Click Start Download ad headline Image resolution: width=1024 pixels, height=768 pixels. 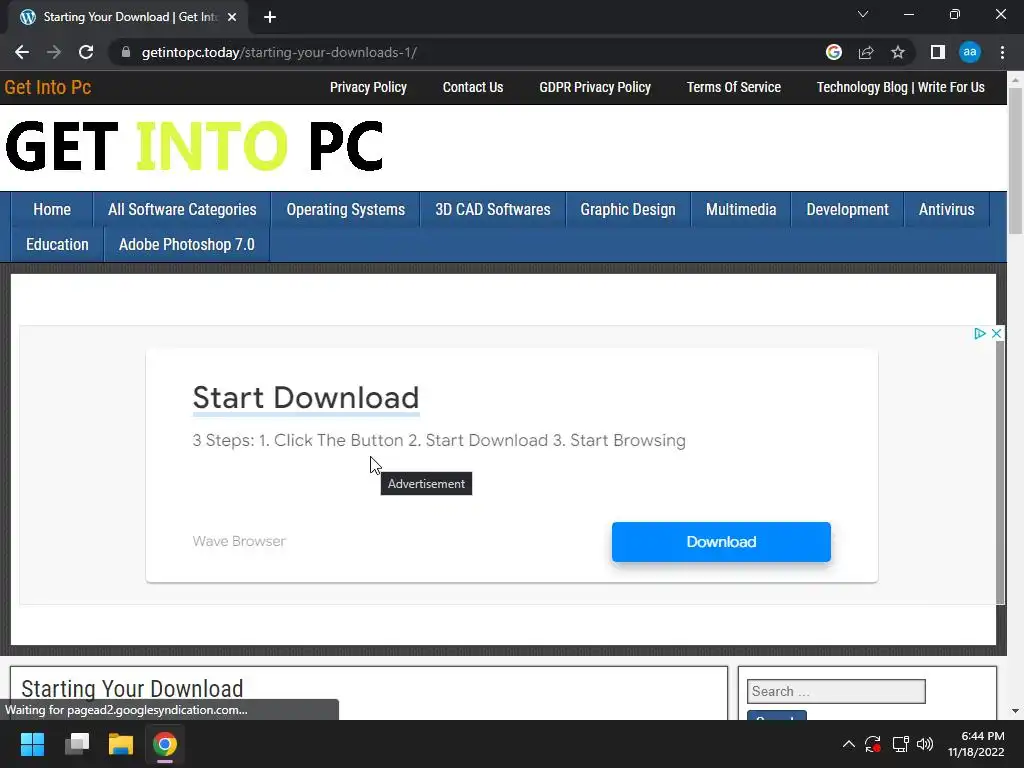[306, 398]
